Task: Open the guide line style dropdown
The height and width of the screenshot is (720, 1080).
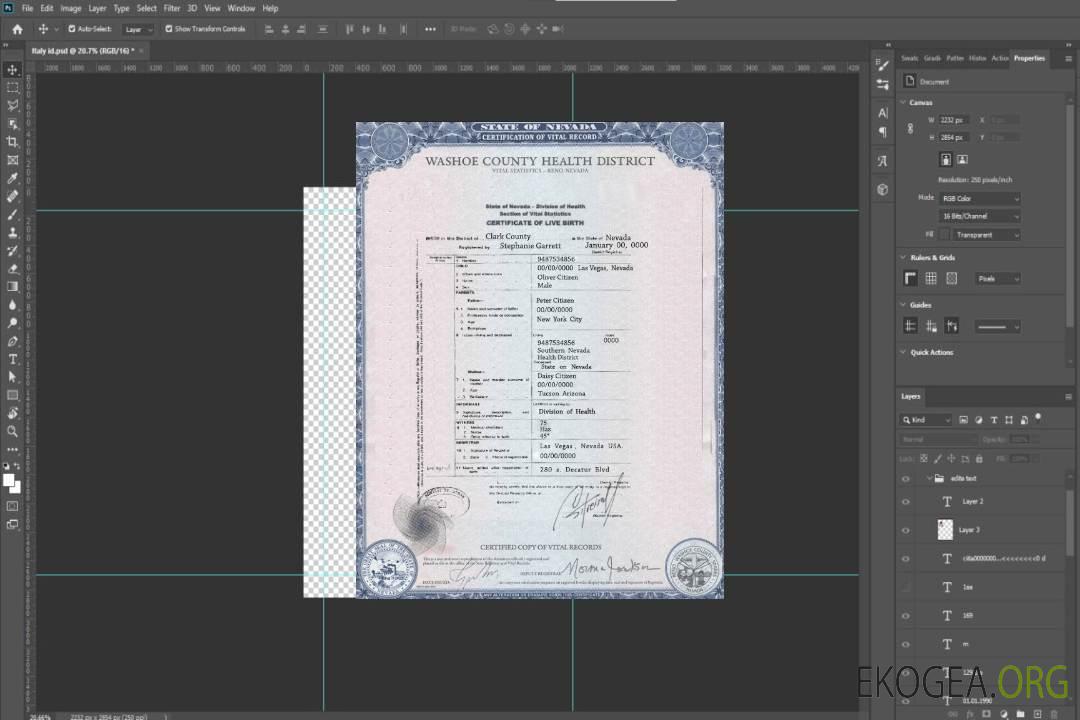Action: tap(998, 327)
